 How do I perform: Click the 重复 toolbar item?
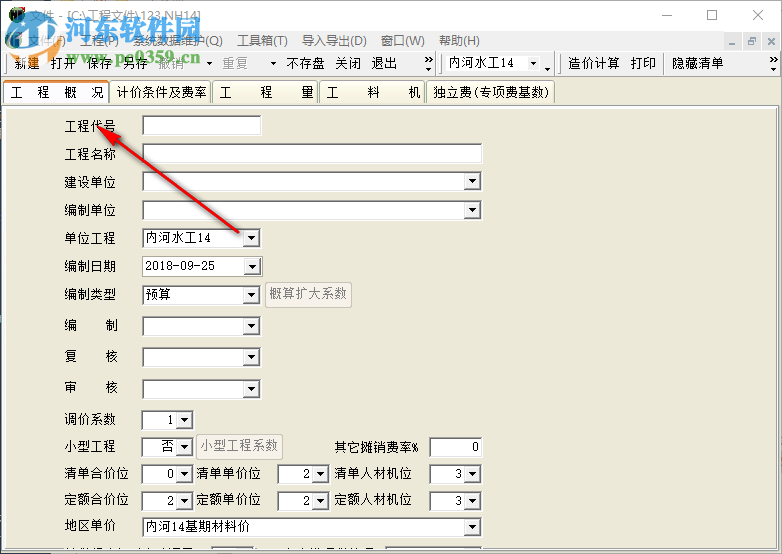click(235, 63)
